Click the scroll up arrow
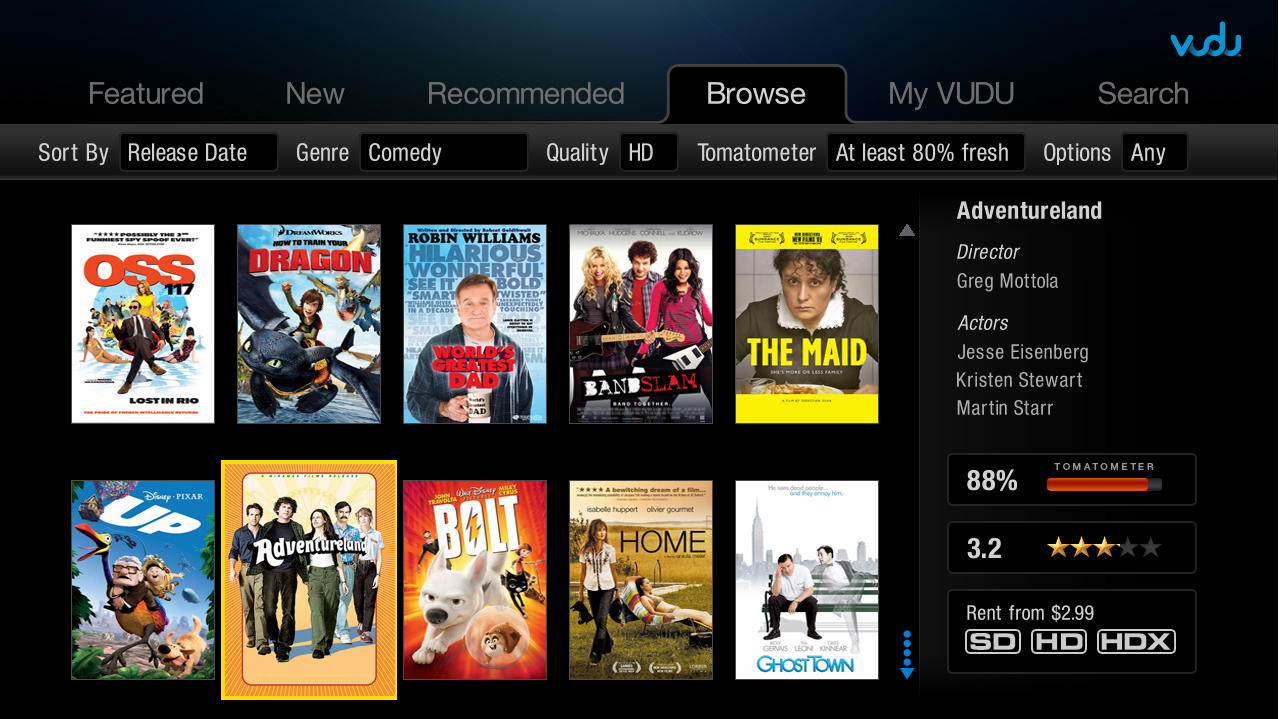This screenshot has height=719, width=1279. pyautogui.click(x=907, y=231)
